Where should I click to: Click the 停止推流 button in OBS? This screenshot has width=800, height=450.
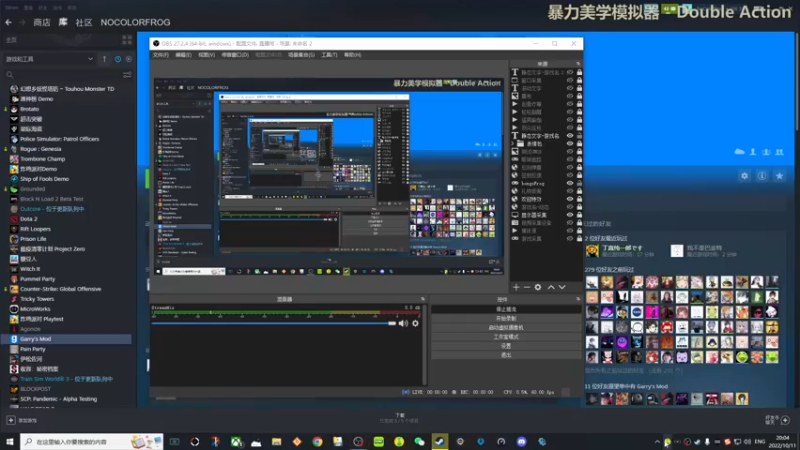[x=506, y=309]
